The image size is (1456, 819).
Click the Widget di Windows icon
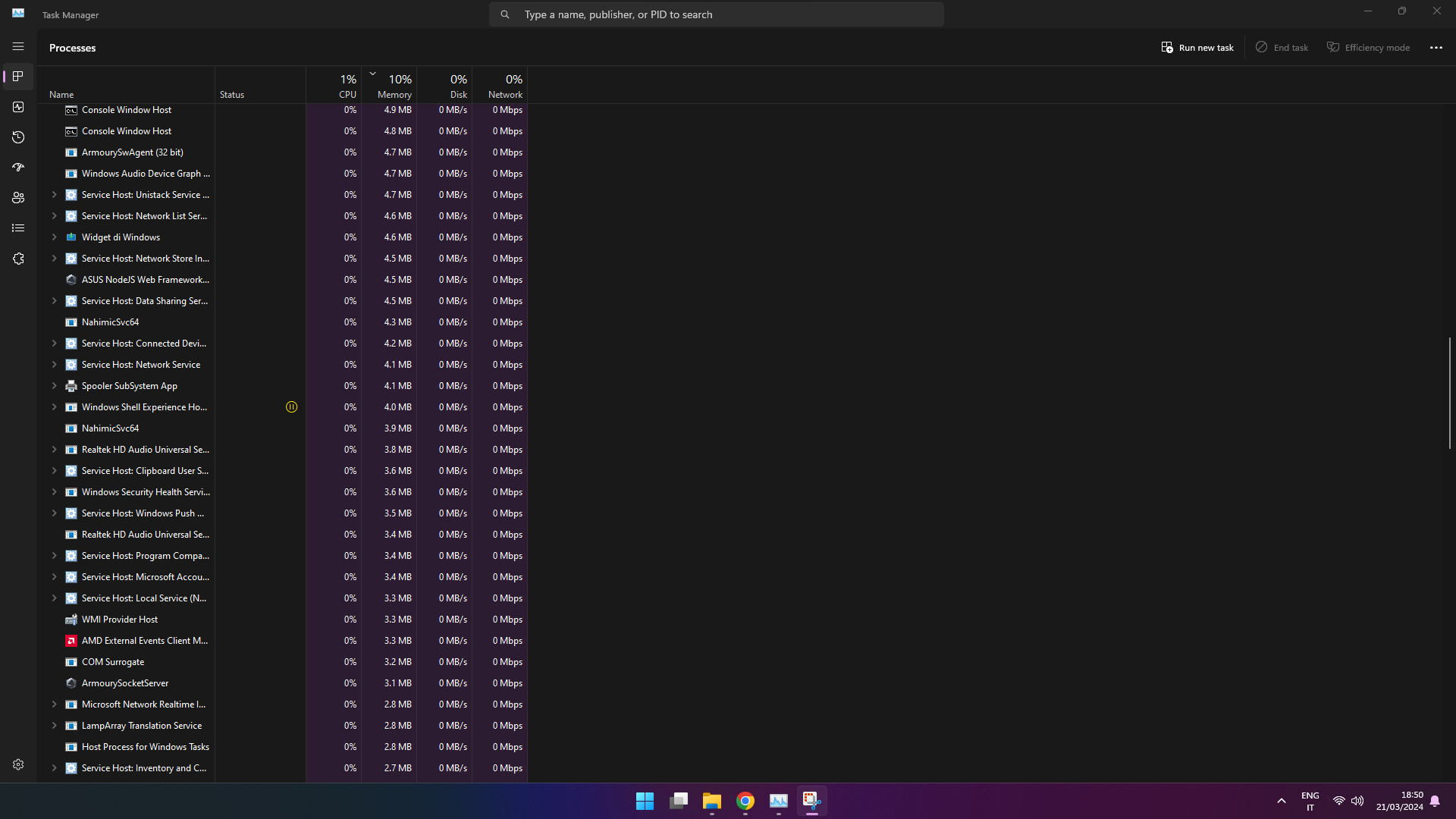point(71,237)
